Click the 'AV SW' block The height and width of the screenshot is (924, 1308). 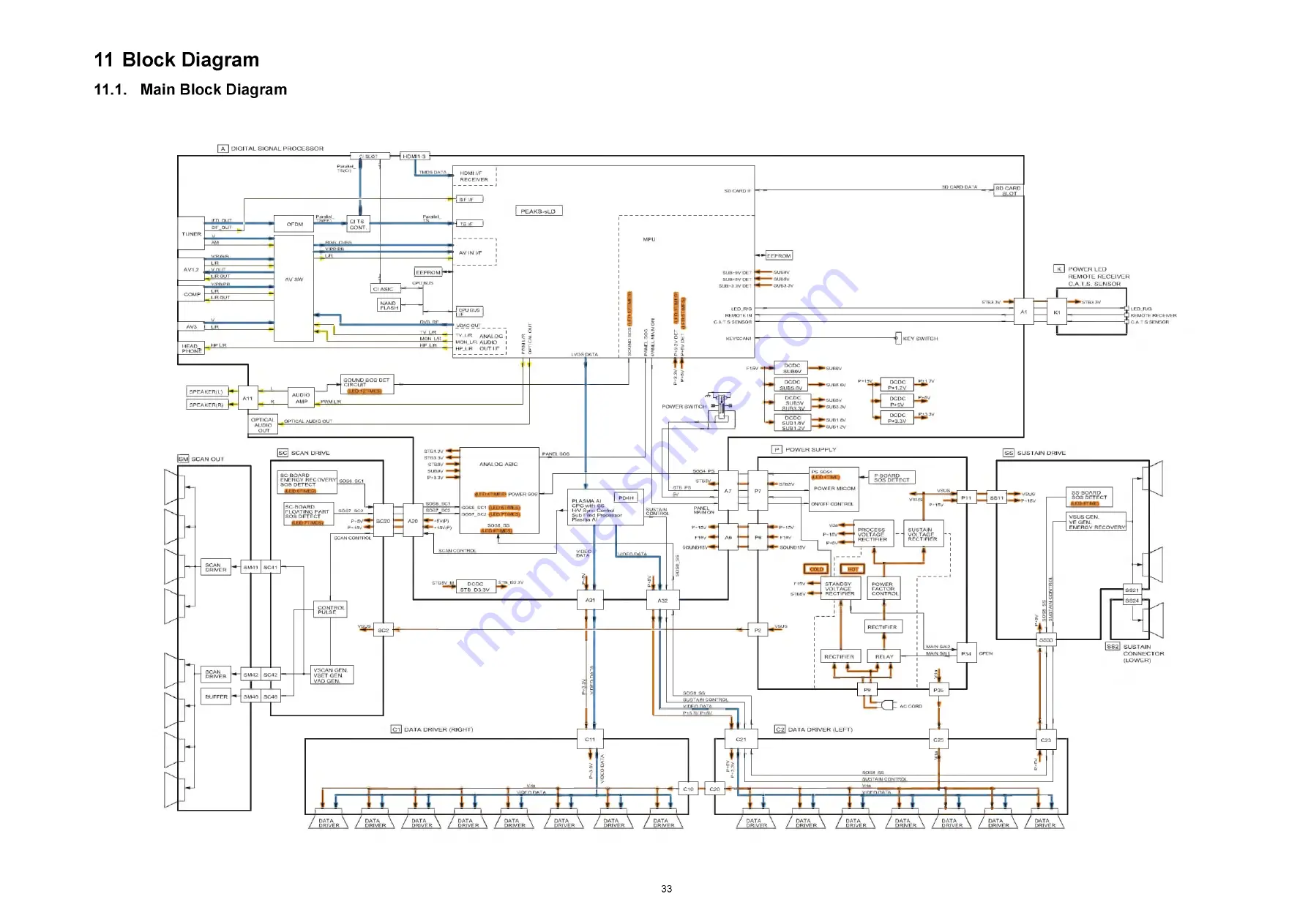[x=294, y=288]
